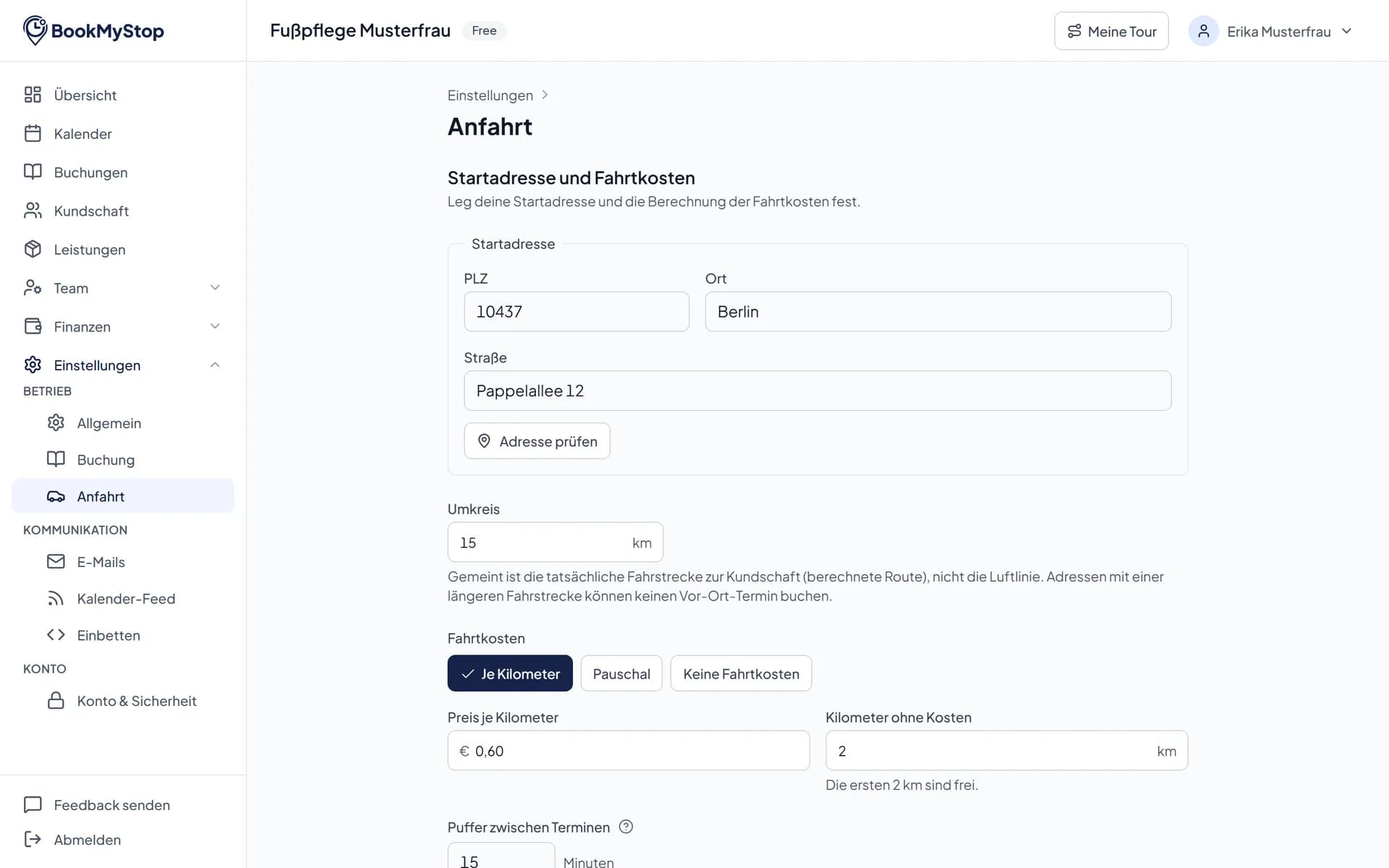This screenshot has width=1389, height=868.
Task: Click the Konto & Sicherheit lock icon
Action: [56, 701]
